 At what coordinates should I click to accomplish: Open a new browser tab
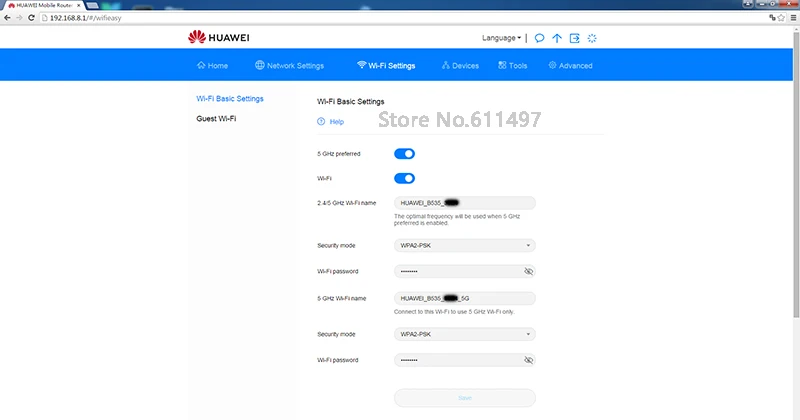coord(92,5)
